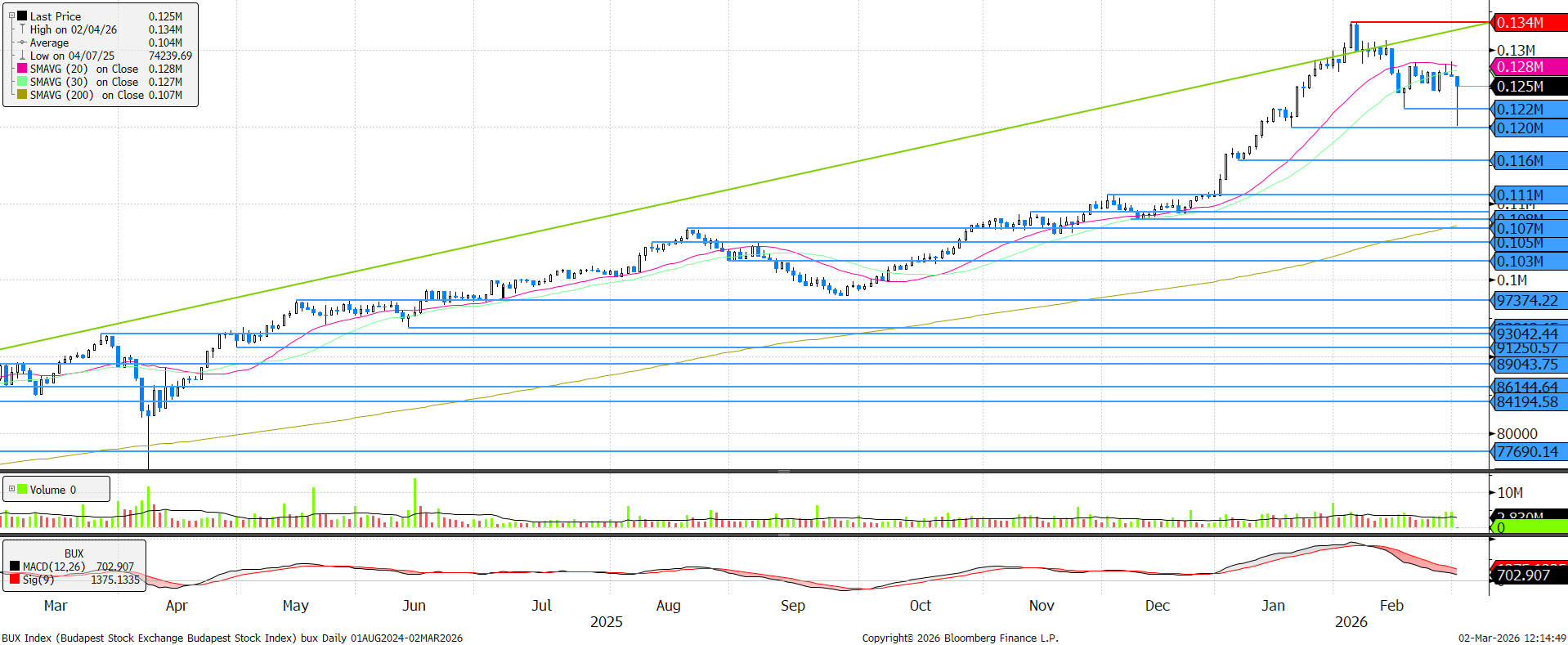Expand the Volume legend box

tap(11, 490)
